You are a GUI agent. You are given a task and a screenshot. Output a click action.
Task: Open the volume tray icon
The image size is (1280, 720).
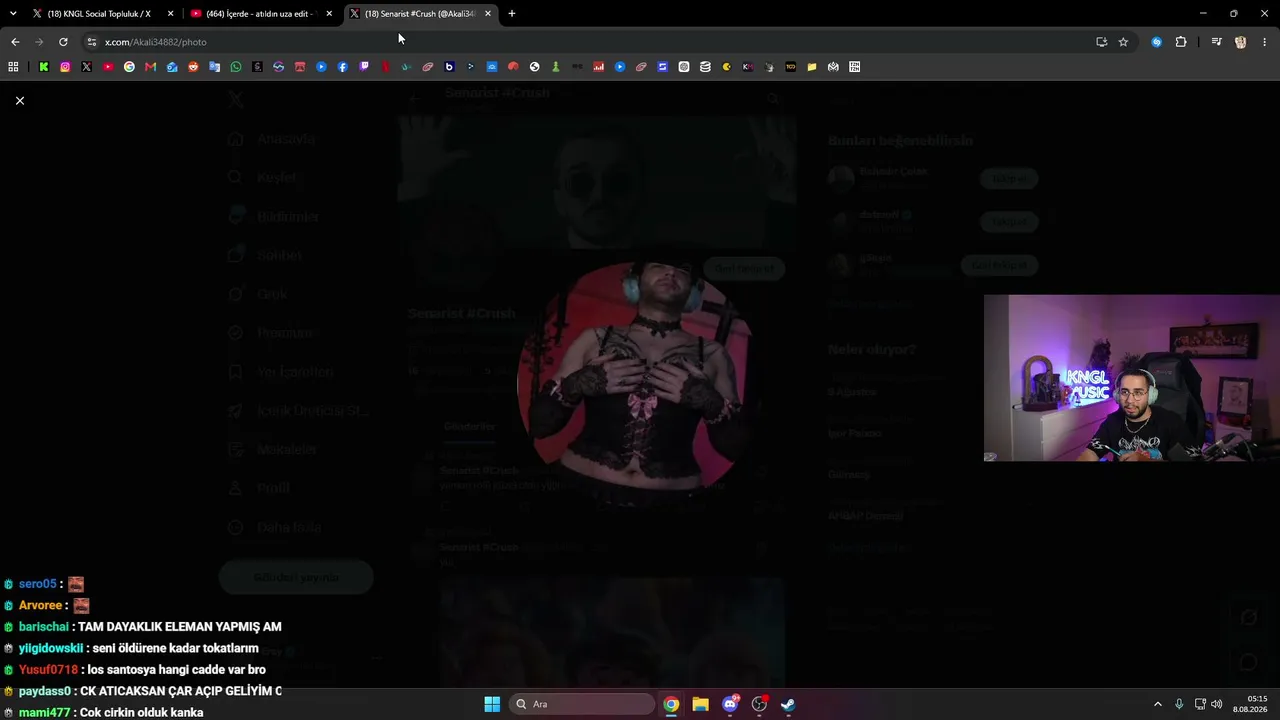pos(1216,704)
